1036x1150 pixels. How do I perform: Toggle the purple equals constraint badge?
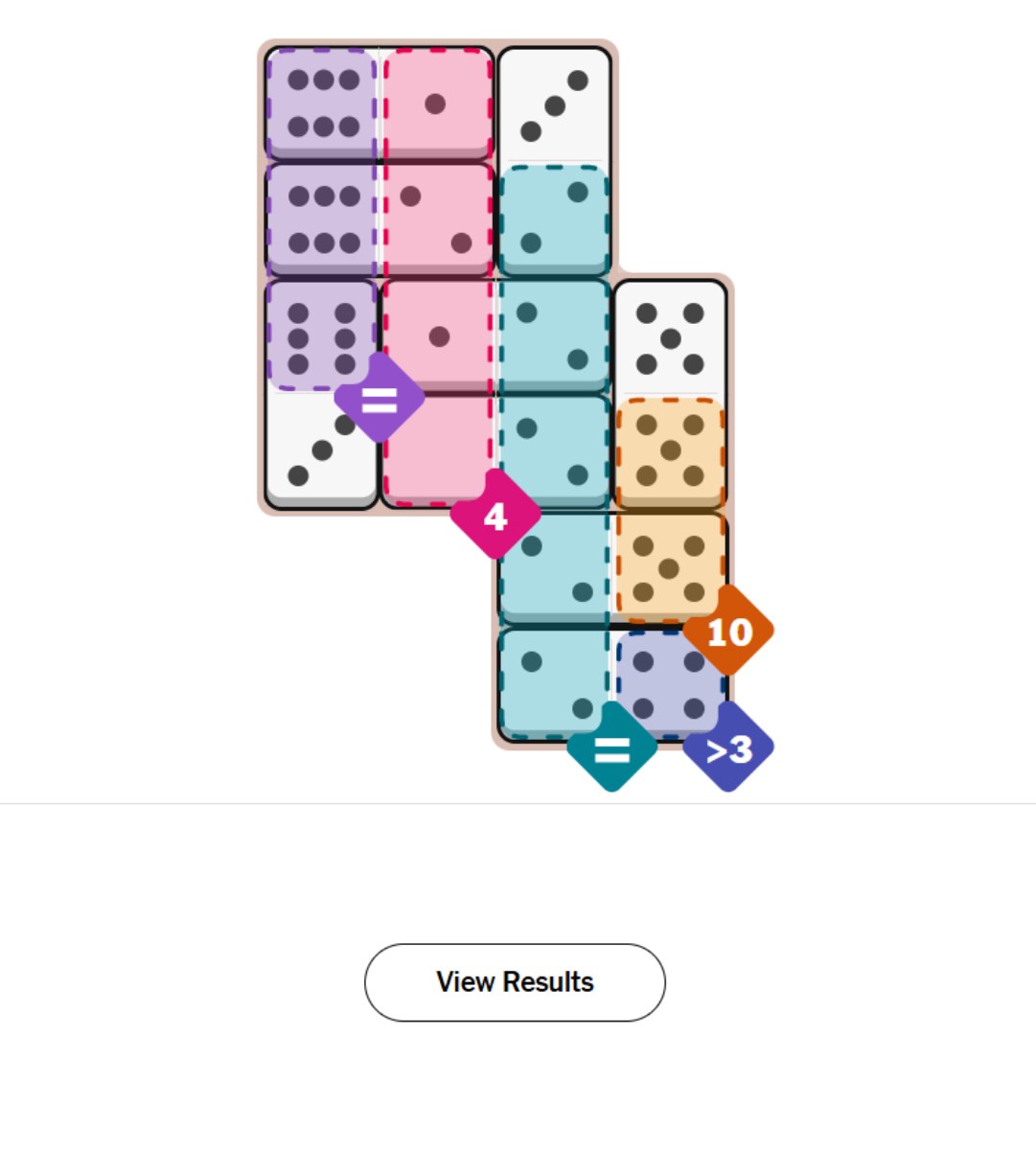coord(380,402)
